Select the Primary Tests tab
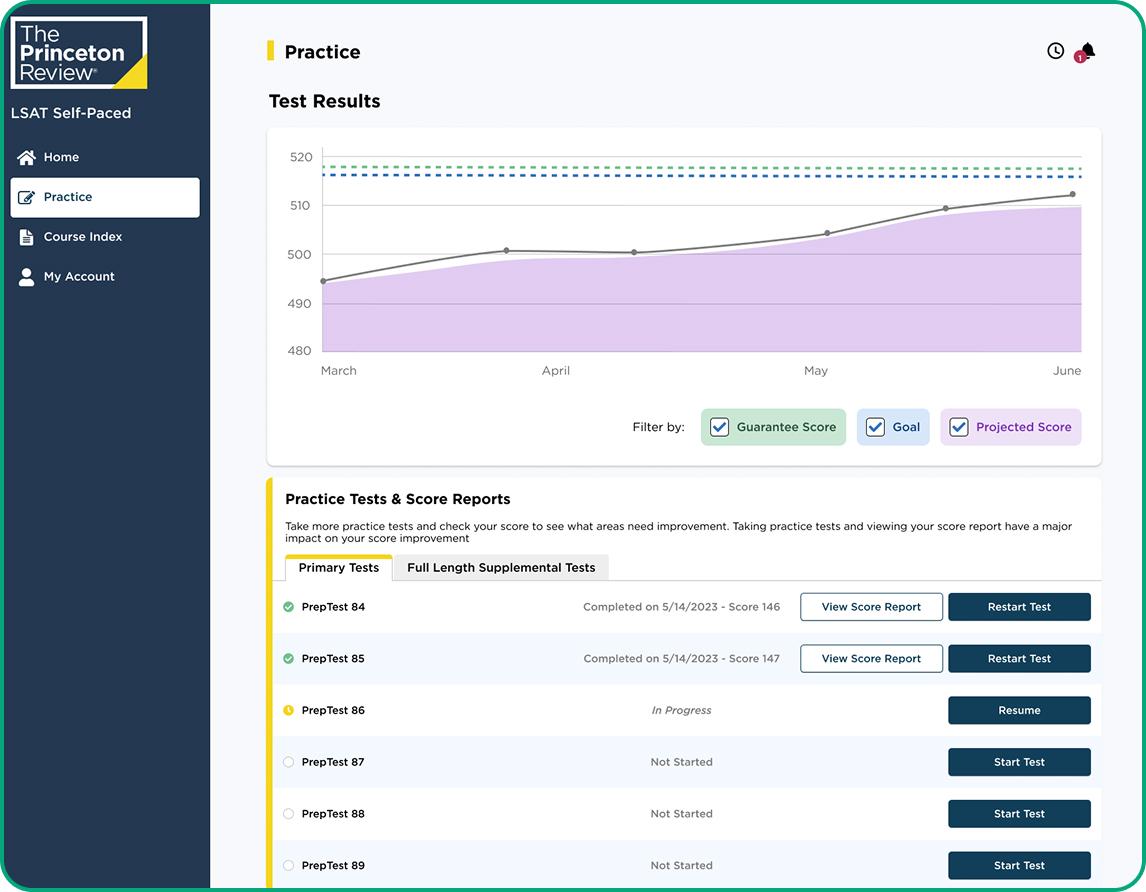Image resolution: width=1146 pixels, height=892 pixels. point(338,568)
